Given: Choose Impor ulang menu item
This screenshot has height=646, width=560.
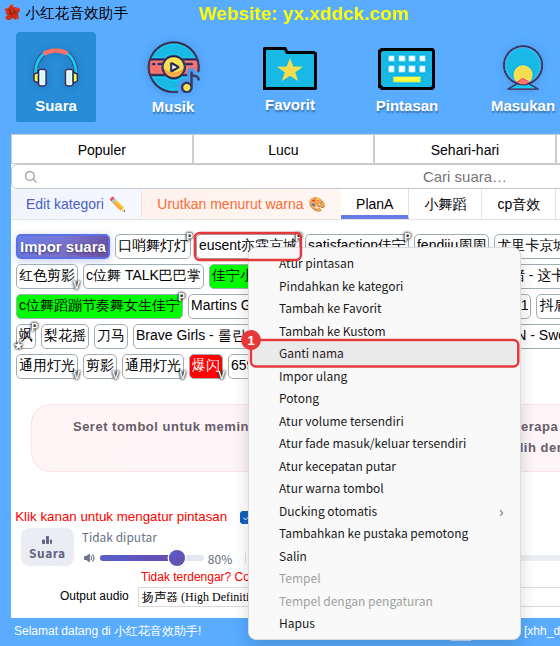Looking at the screenshot, I should [384, 377].
